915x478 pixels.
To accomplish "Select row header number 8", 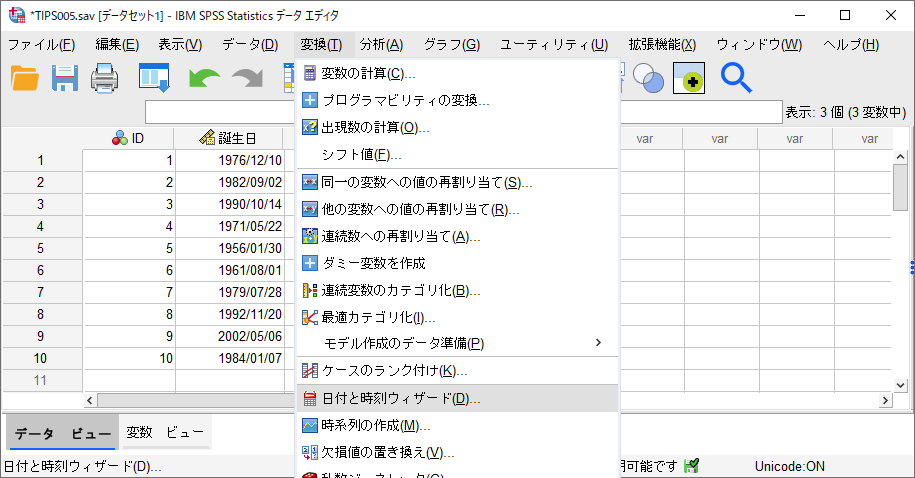I will coord(41,315).
